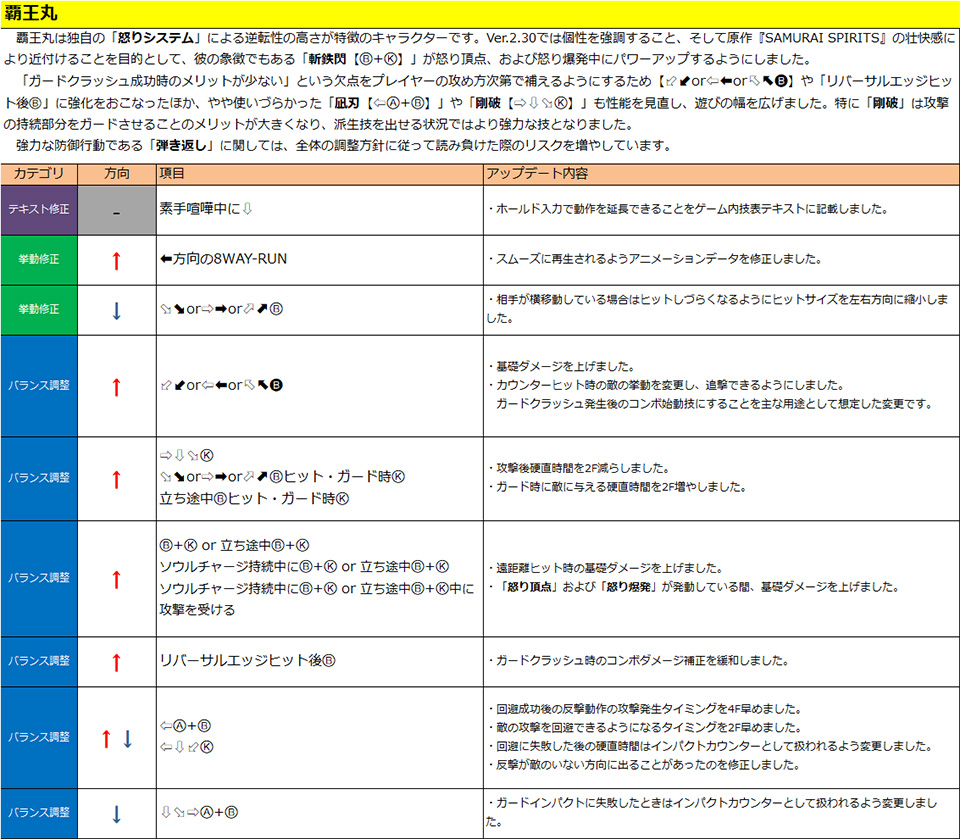Select the カテゴリ column header

click(x=39, y=173)
